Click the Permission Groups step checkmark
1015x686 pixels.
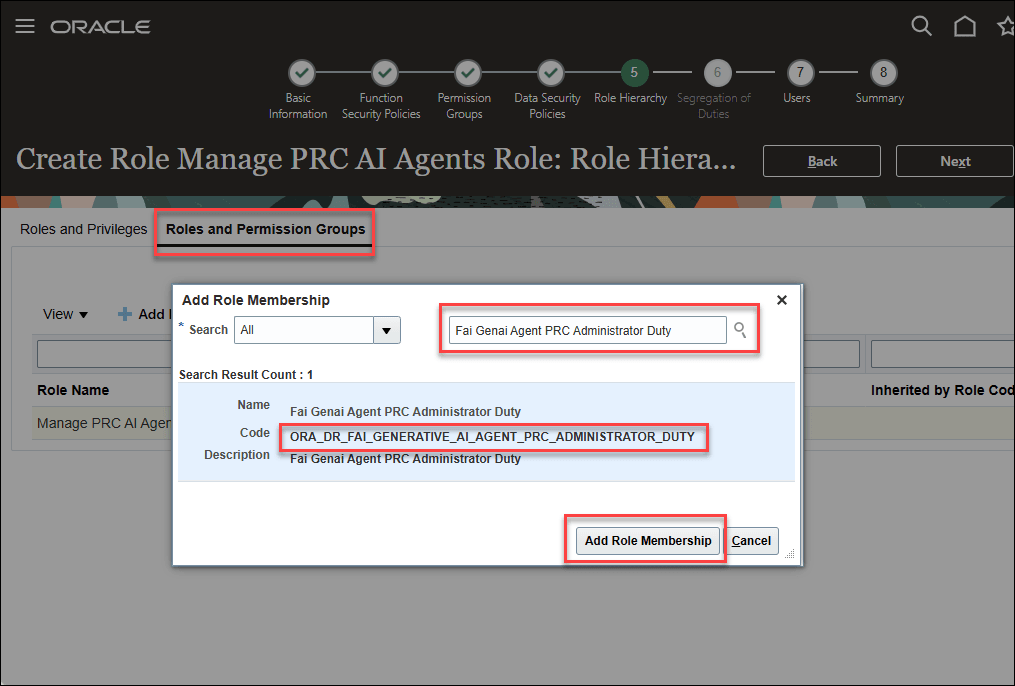[x=464, y=72]
